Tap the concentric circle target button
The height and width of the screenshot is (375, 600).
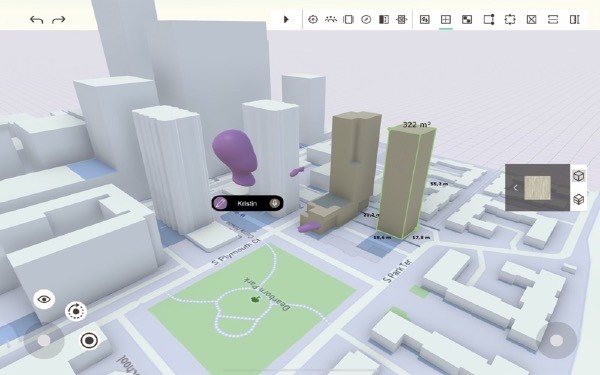coord(90,340)
